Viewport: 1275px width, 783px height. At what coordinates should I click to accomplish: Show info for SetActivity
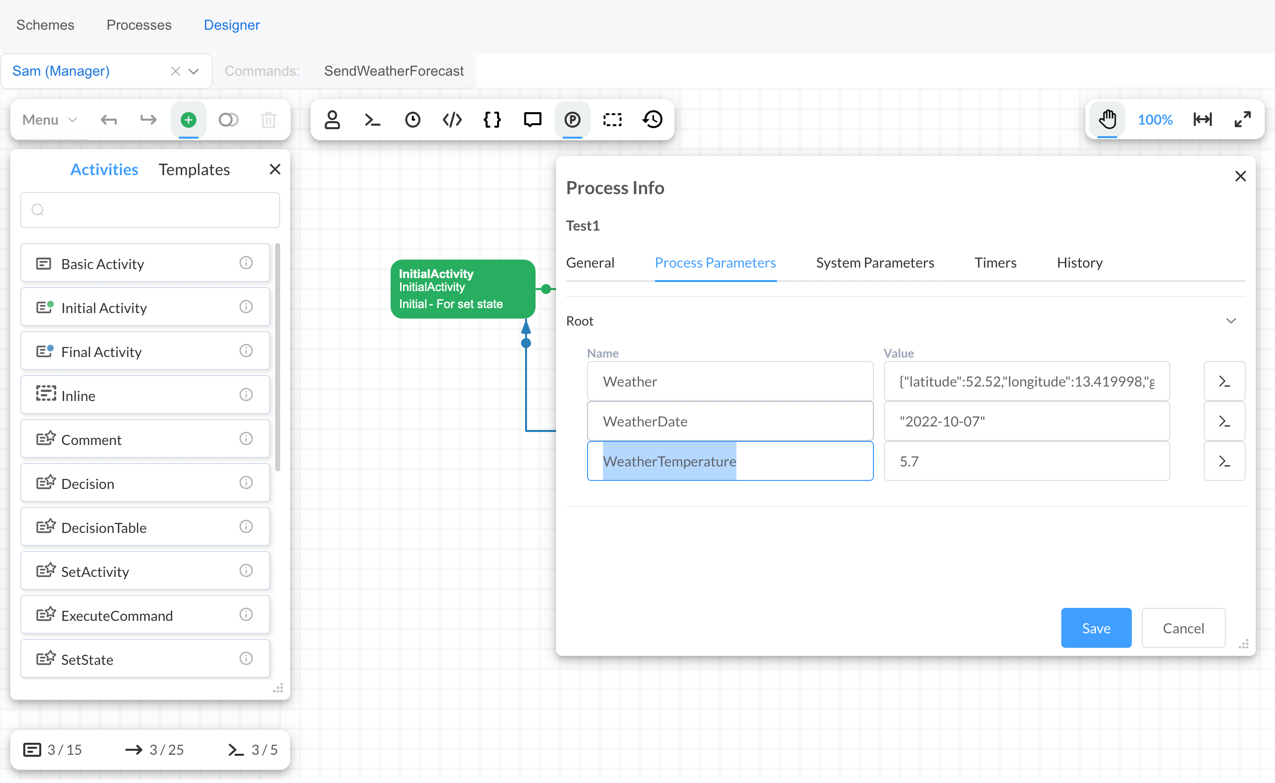[246, 571]
